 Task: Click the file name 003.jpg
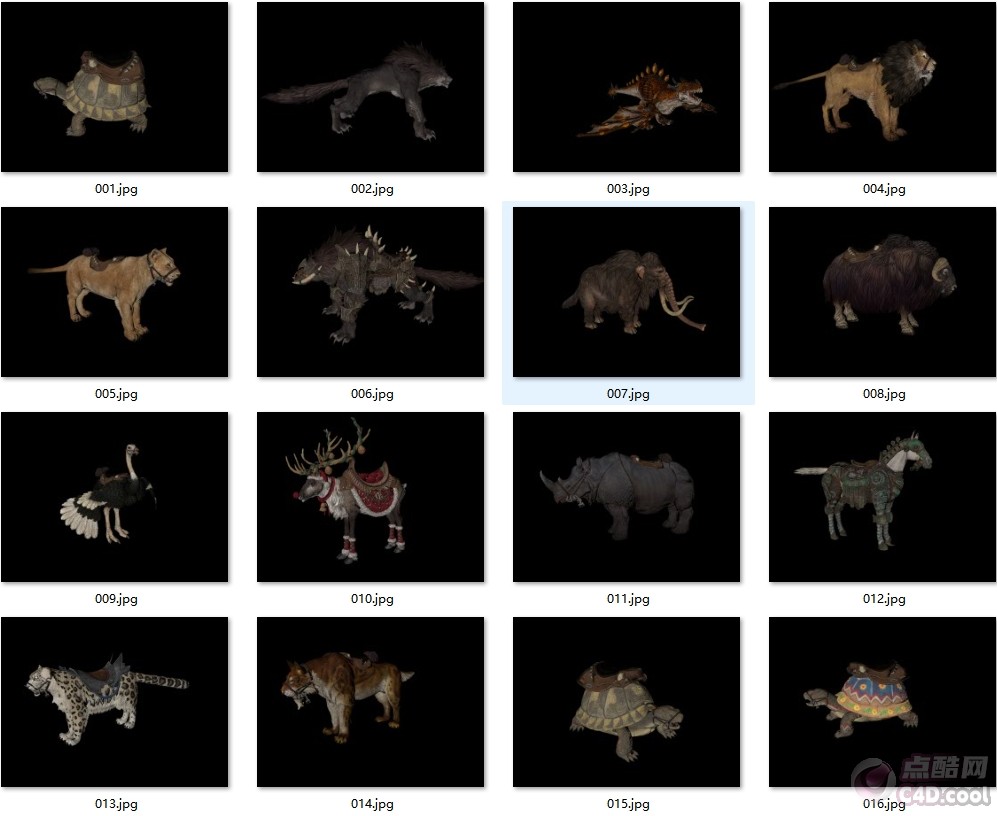[x=628, y=189]
